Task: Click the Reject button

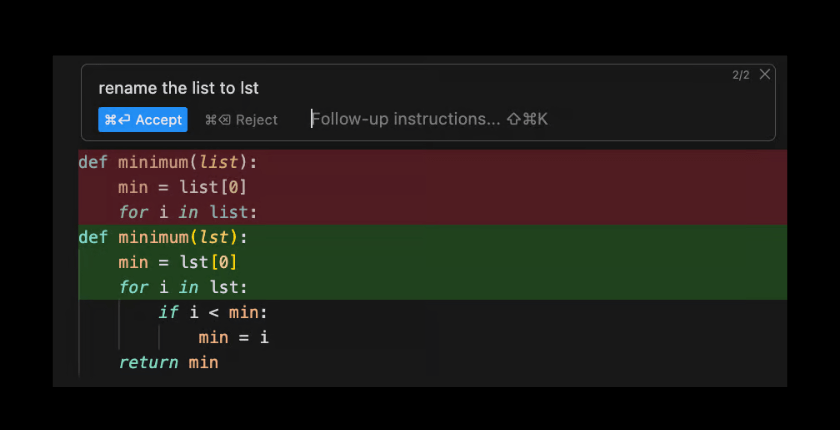Action: click(241, 120)
